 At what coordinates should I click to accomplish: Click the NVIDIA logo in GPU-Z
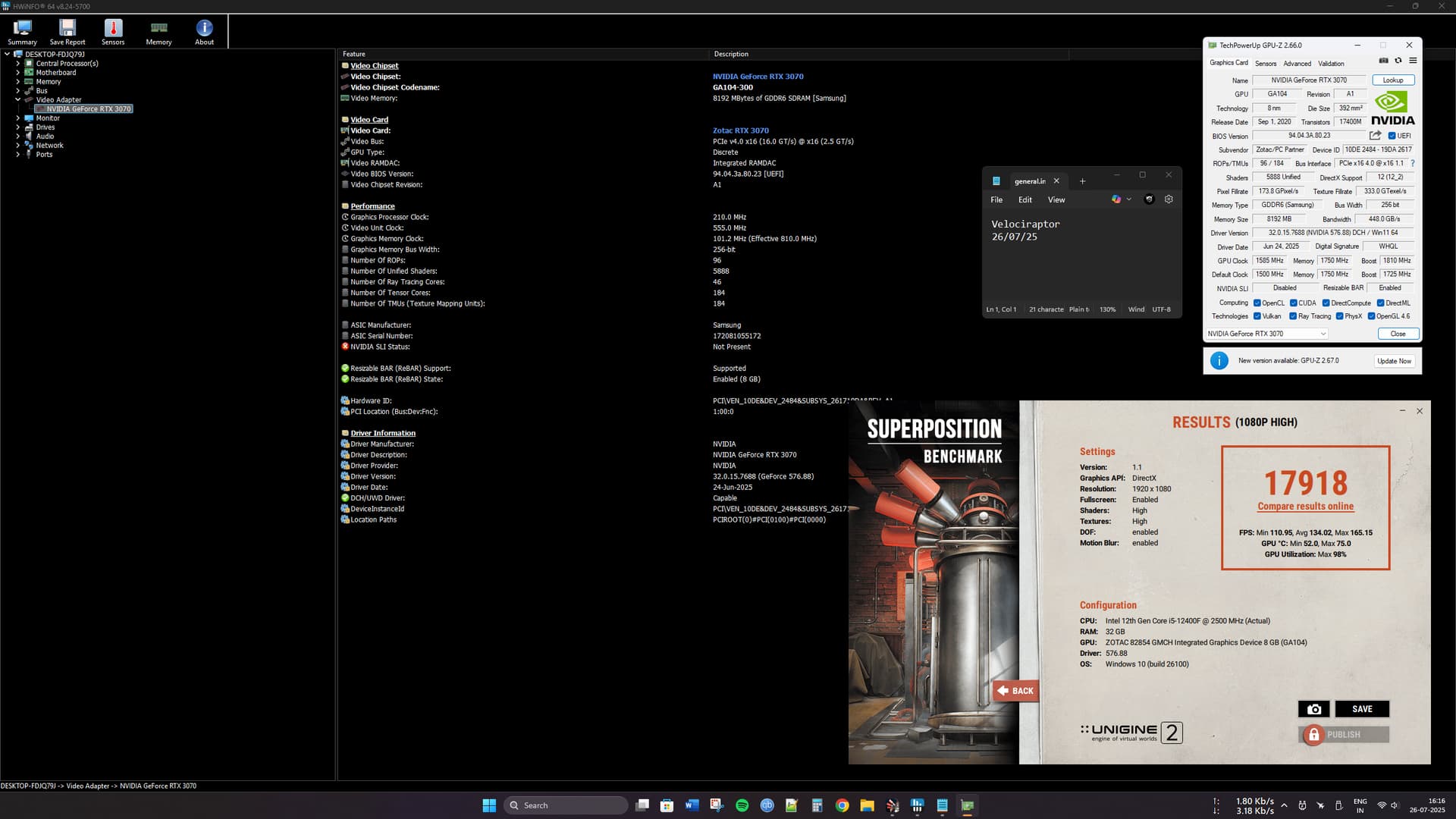pos(1392,108)
